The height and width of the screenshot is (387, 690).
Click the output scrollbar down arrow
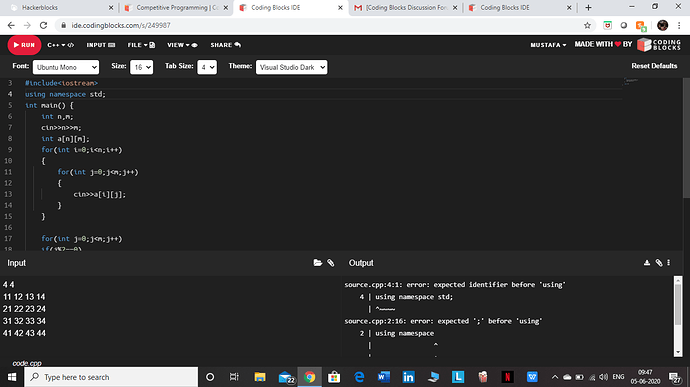click(678, 352)
